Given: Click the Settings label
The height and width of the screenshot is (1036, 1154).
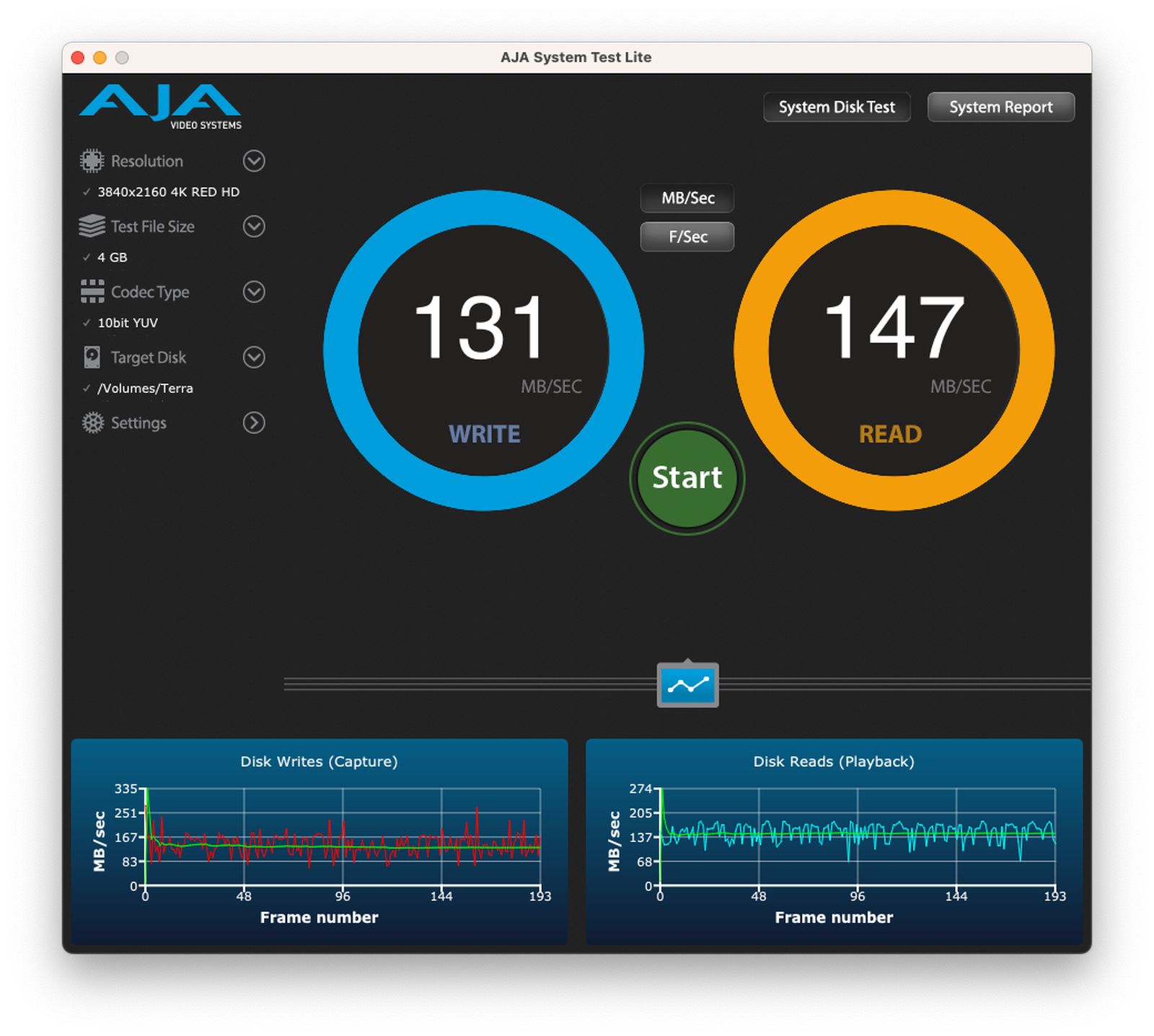Looking at the screenshot, I should point(138,423).
